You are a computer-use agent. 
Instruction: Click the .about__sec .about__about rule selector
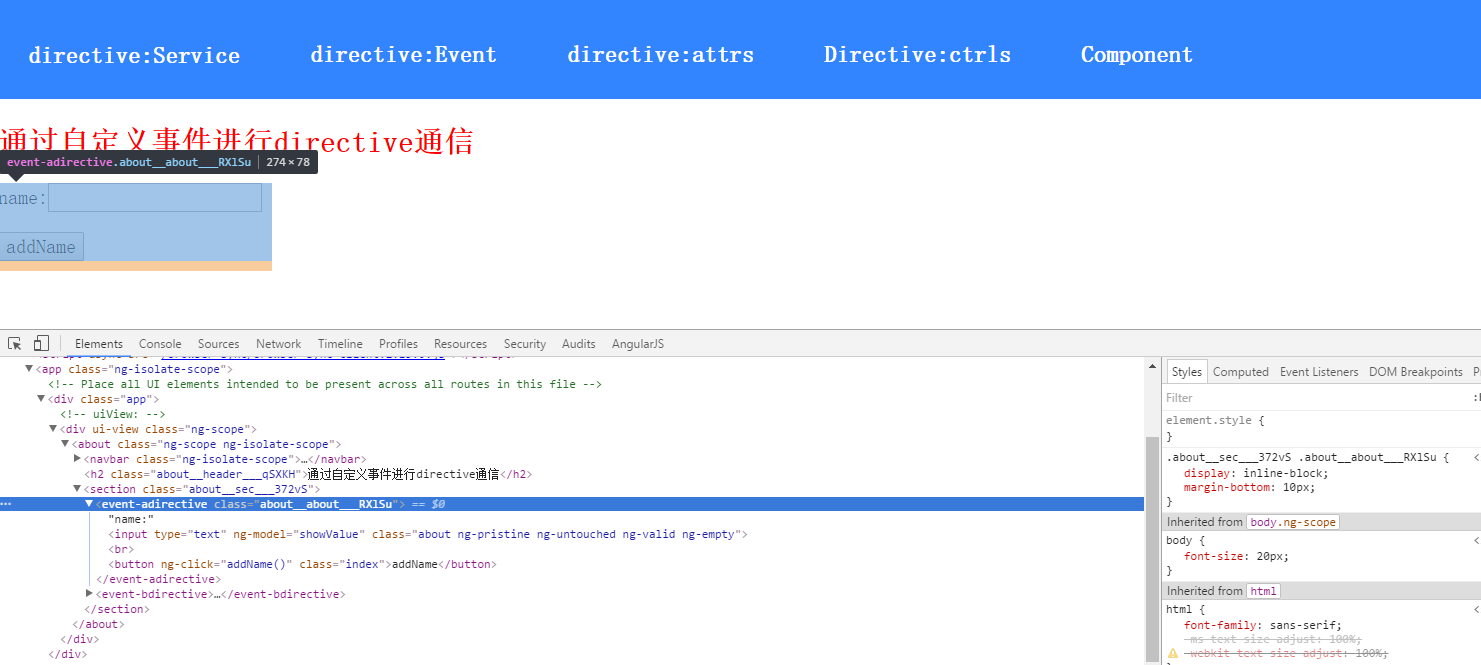pos(1301,457)
